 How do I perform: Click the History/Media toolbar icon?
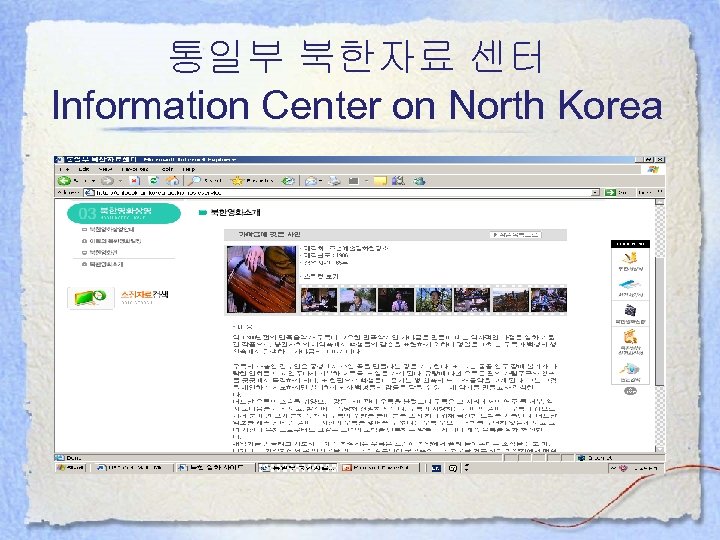288,181
